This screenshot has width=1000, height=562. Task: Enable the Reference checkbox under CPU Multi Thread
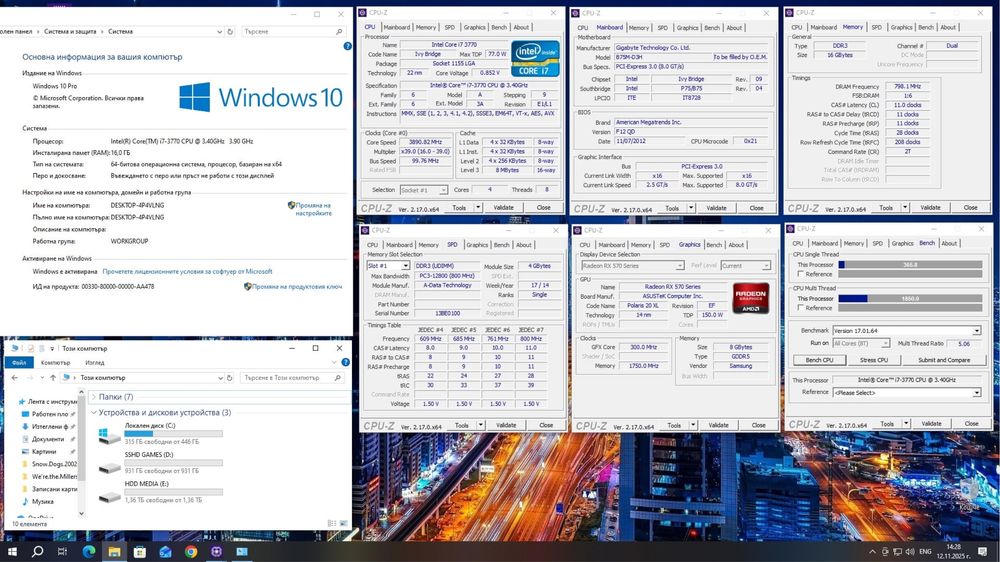800,308
